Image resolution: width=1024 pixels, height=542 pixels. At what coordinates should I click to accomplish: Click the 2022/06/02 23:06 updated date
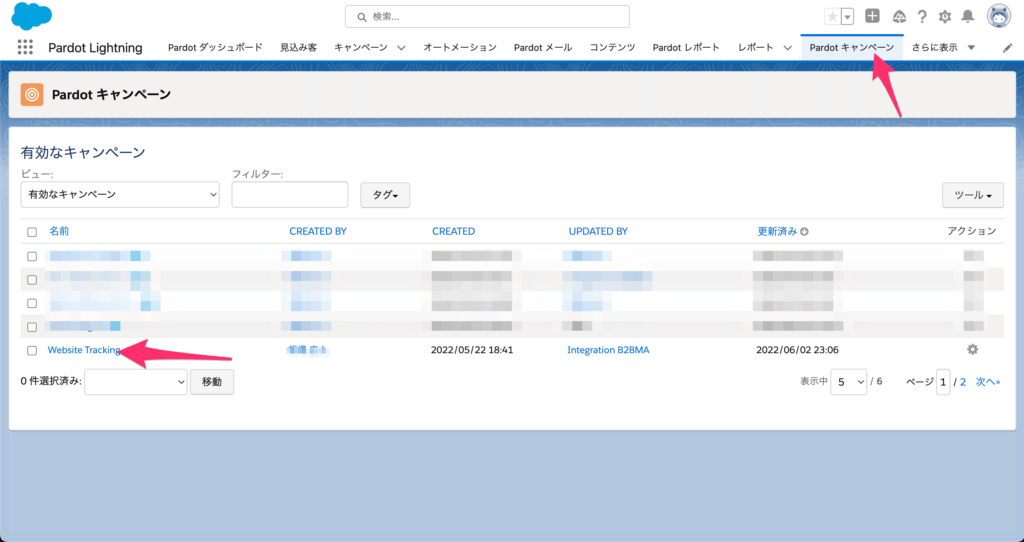797,350
